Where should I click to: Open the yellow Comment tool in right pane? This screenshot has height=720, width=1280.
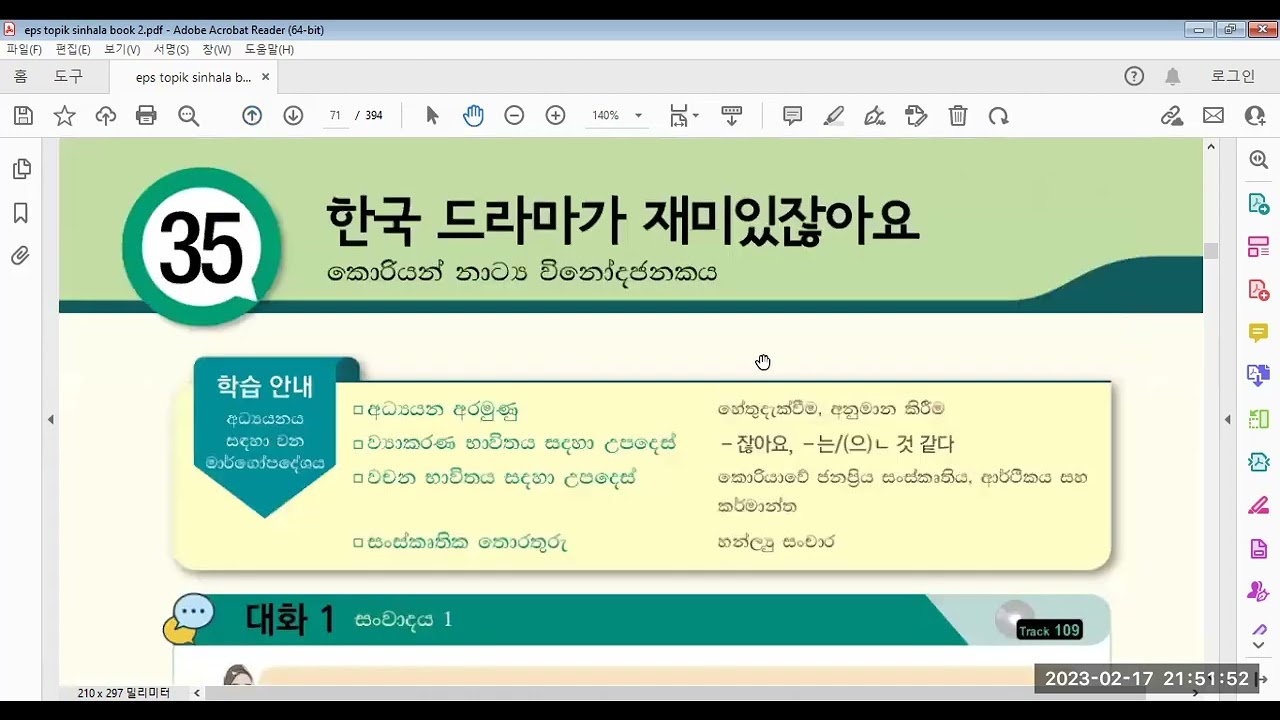point(1259,333)
